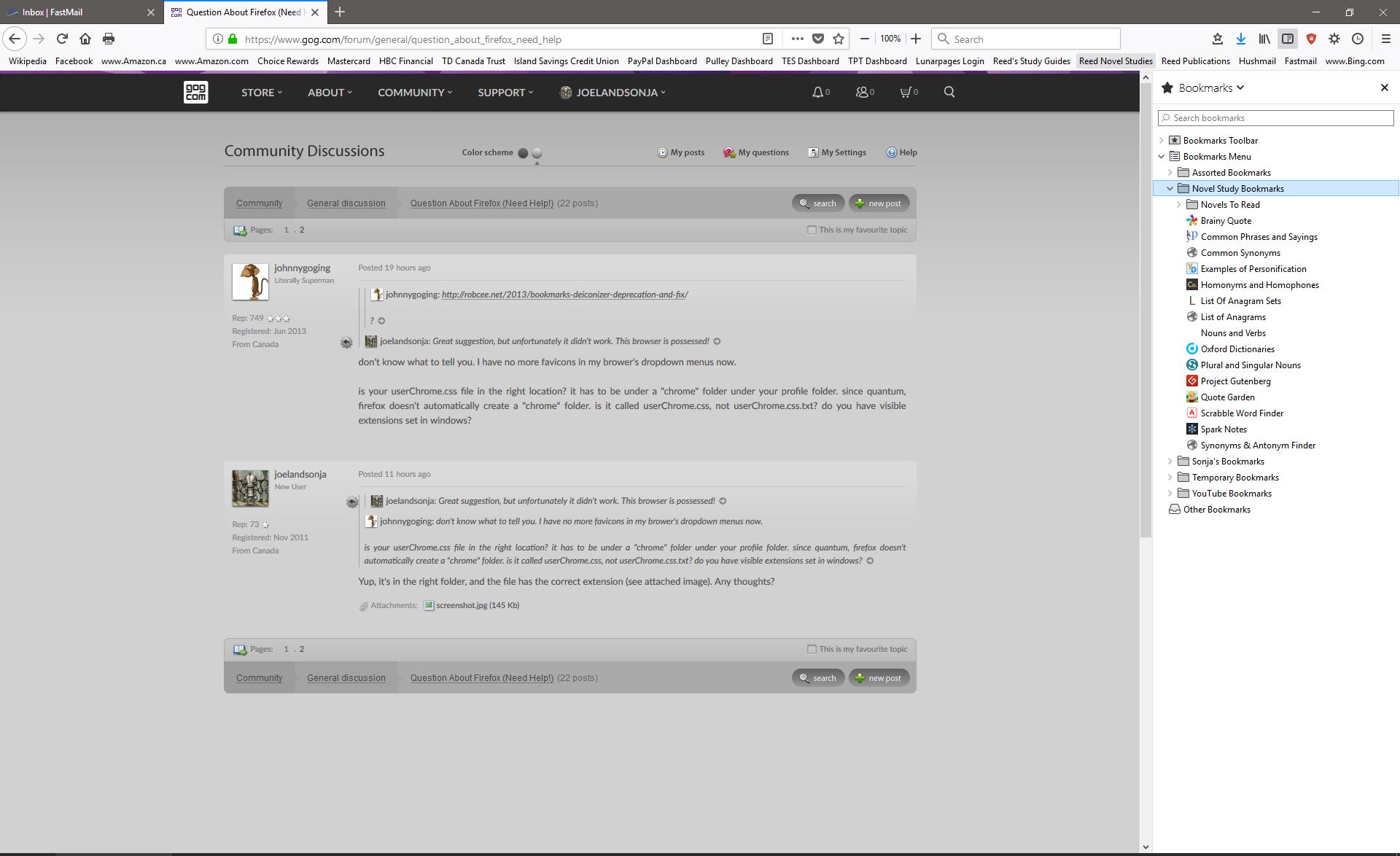The height and width of the screenshot is (856, 1400).
Task: Open the screenshot.jpg attachment
Action: pyautogui.click(x=471, y=605)
